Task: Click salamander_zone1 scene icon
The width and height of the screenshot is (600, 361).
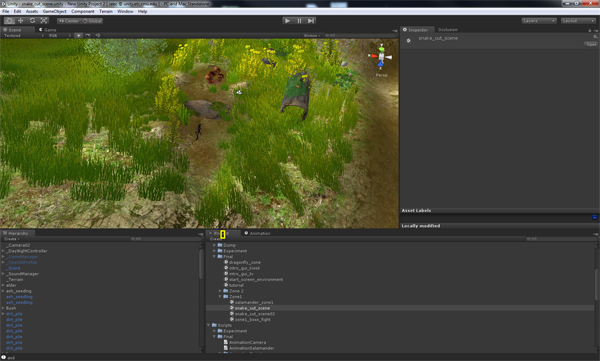Action: [x=232, y=302]
